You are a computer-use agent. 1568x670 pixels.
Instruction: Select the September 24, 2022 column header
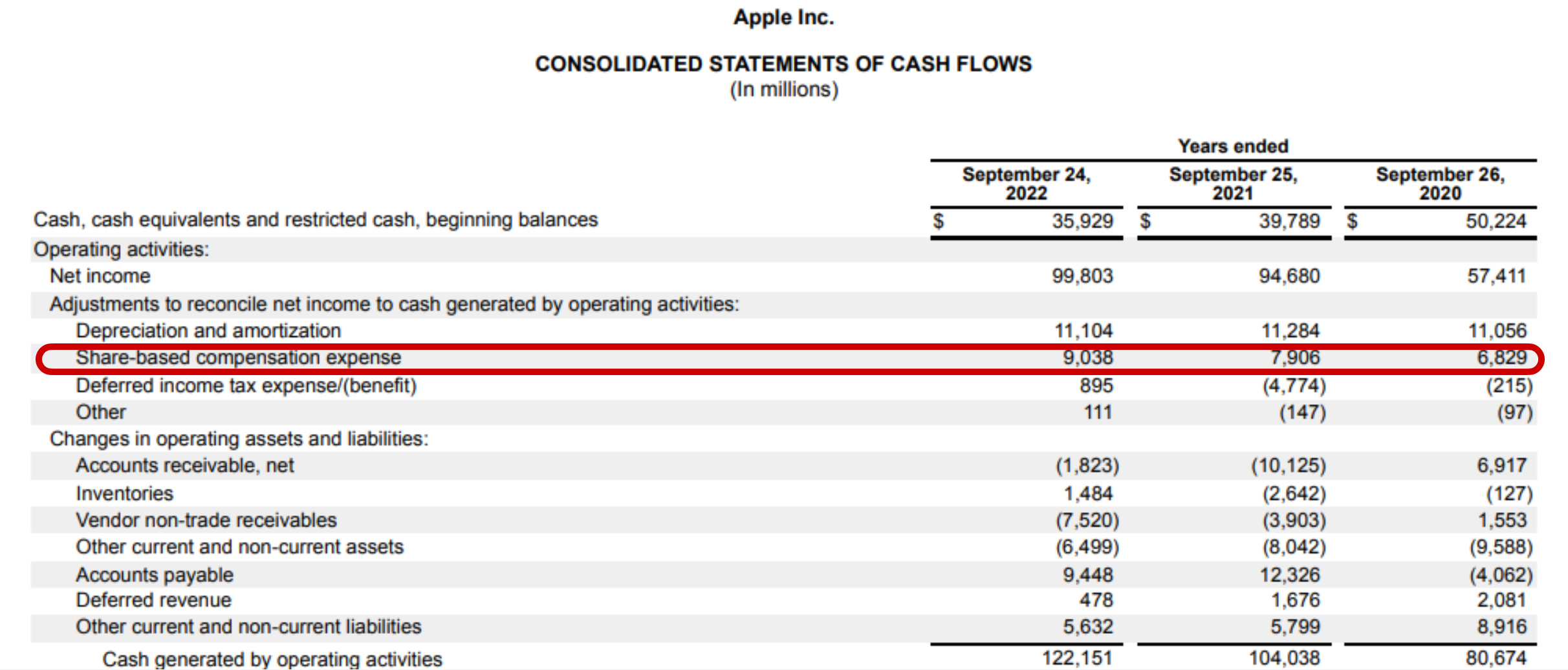[x=1026, y=184]
